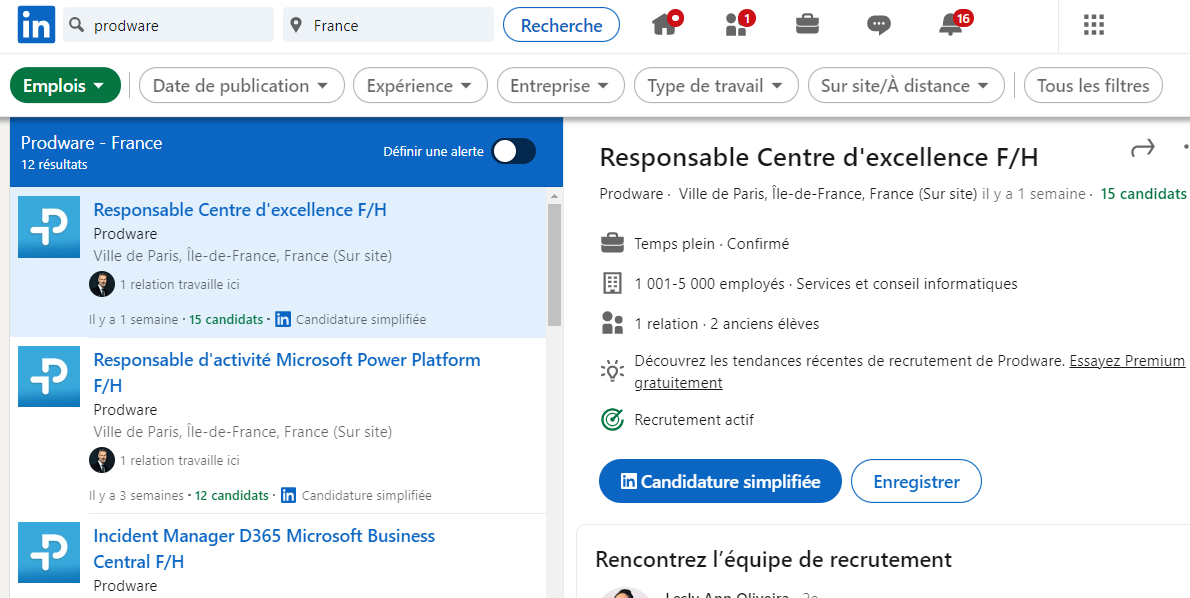Open the Entreprise filter dropdown
The height and width of the screenshot is (598, 1190).
point(560,85)
